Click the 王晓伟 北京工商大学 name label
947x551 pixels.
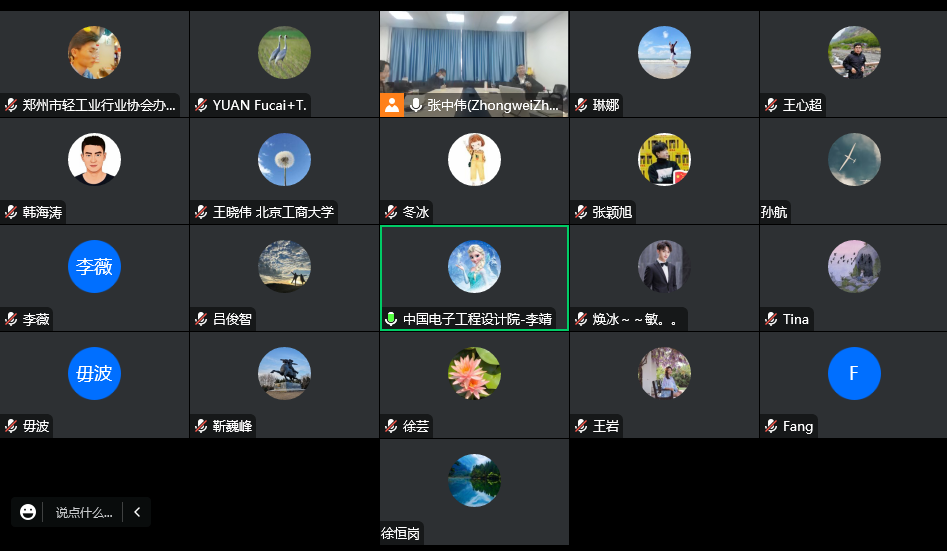(x=273, y=212)
